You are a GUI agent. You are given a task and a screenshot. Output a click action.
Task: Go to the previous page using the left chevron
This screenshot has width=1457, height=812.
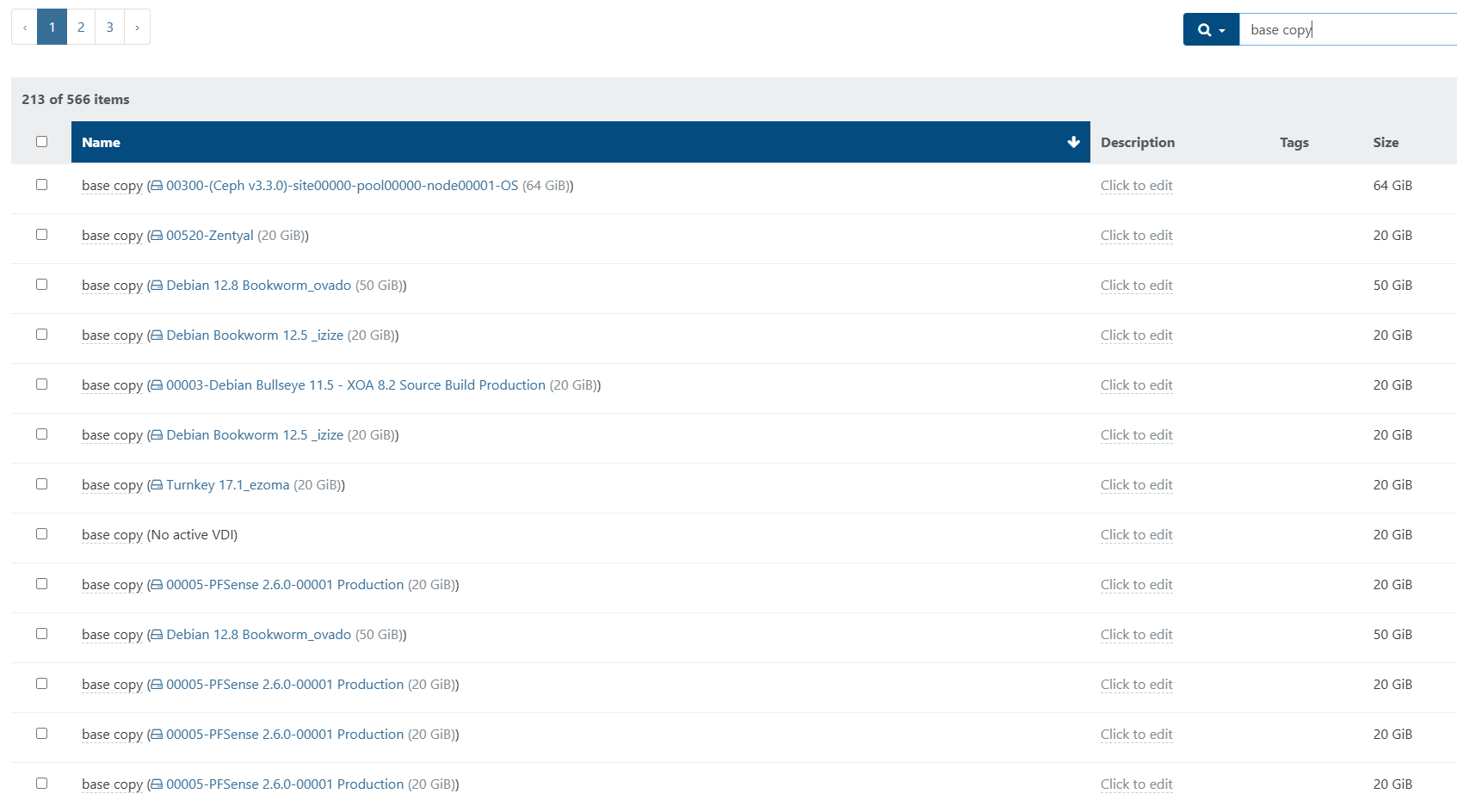click(x=25, y=28)
